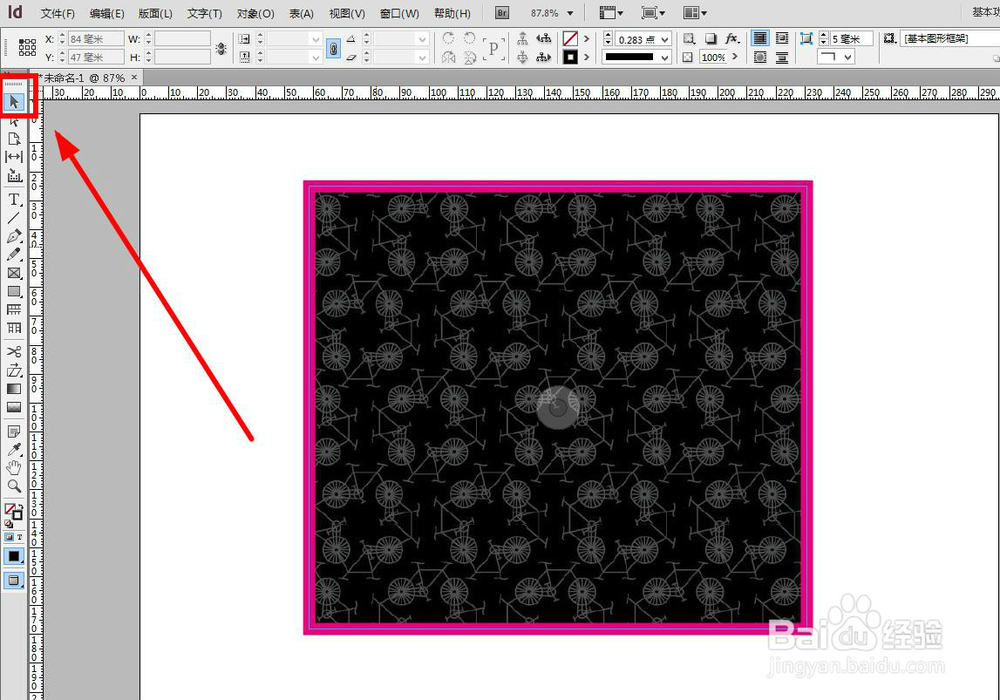The height and width of the screenshot is (700, 1000).
Task: Select the Pencil tool
Action: 14,254
